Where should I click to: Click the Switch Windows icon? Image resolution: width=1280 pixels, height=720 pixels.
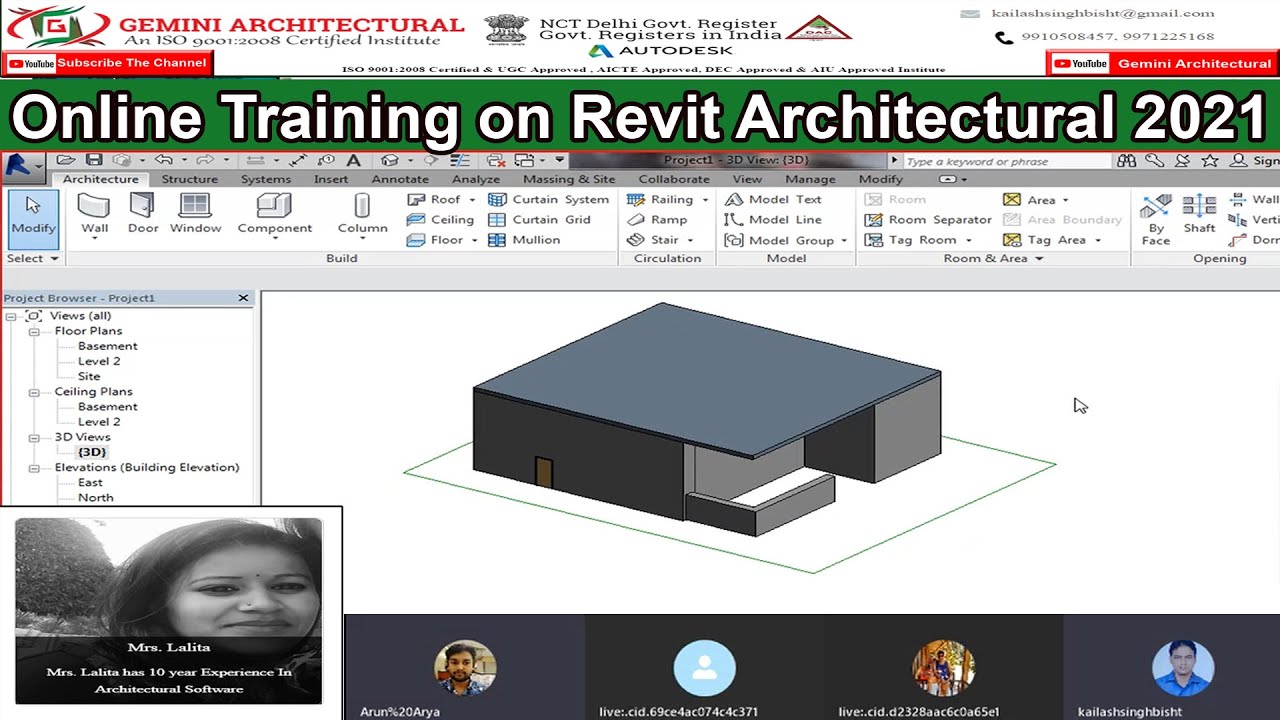point(523,160)
